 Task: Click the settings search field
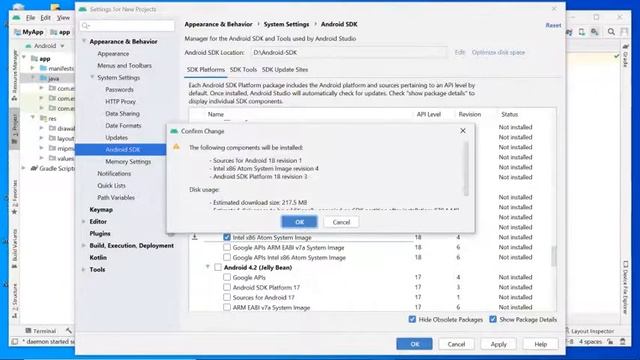(127, 26)
